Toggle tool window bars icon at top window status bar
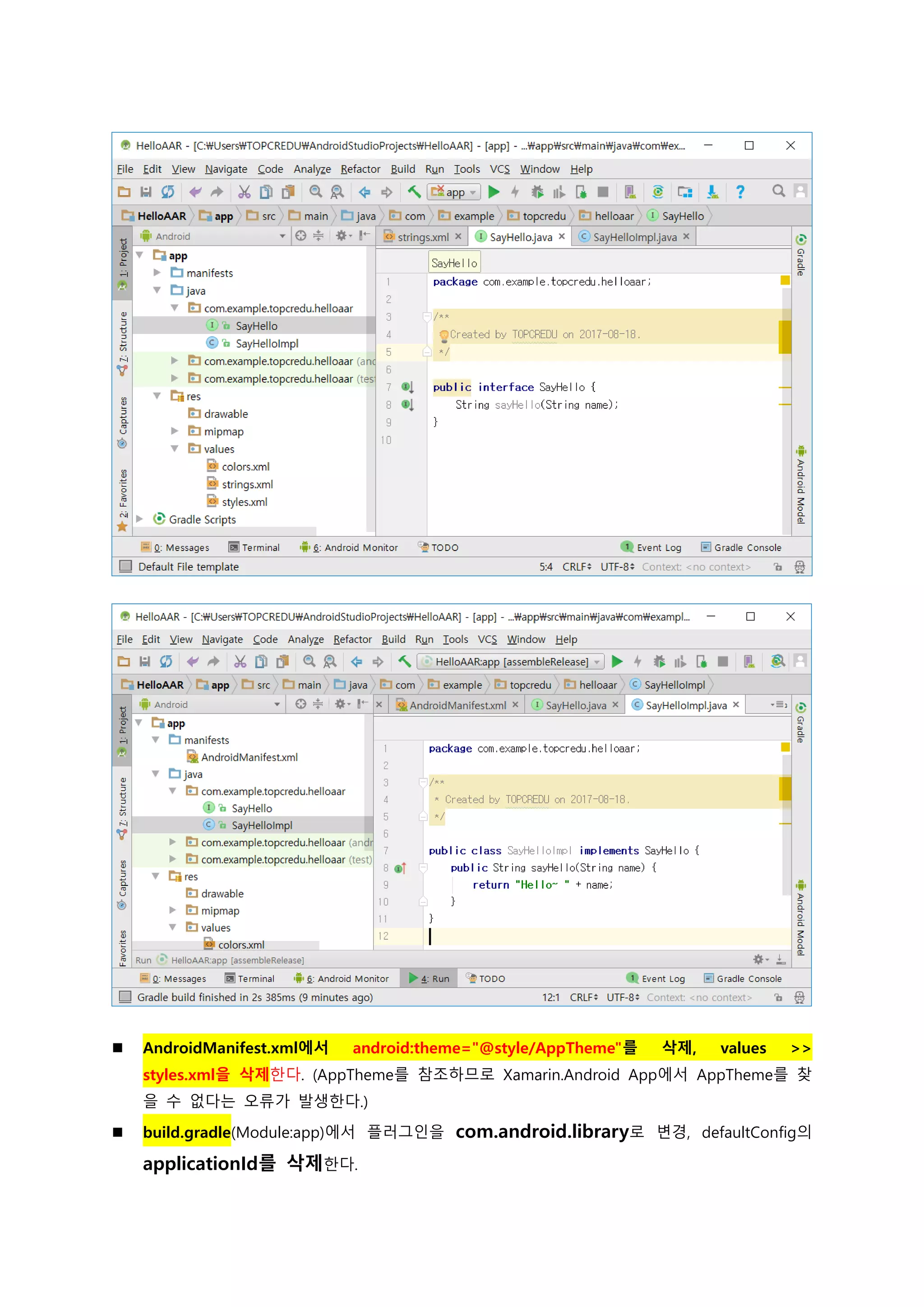Image resolution: width=924 pixels, height=1307 pixels. (125, 566)
